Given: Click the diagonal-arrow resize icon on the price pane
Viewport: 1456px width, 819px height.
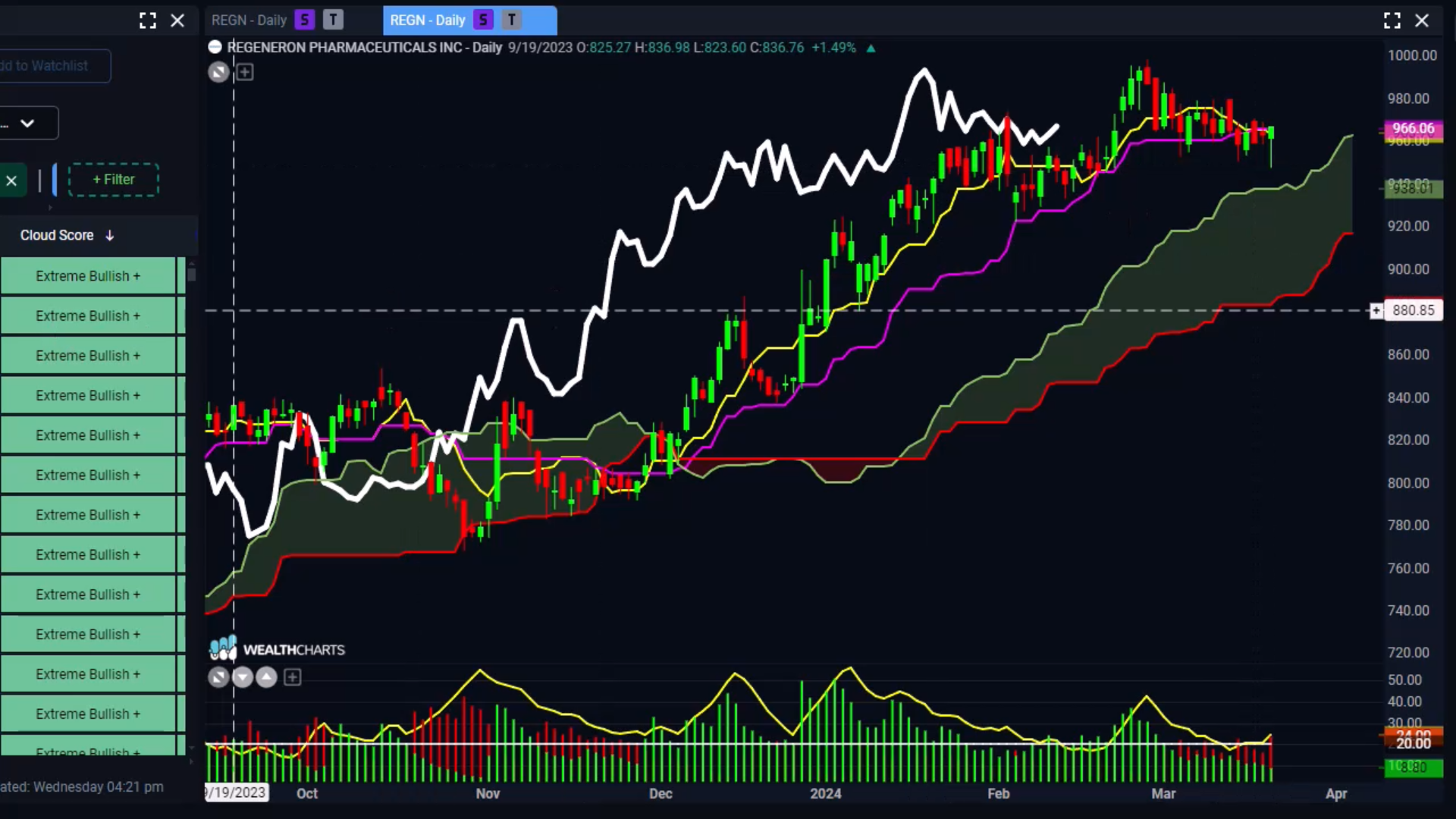Looking at the screenshot, I should (x=218, y=72).
